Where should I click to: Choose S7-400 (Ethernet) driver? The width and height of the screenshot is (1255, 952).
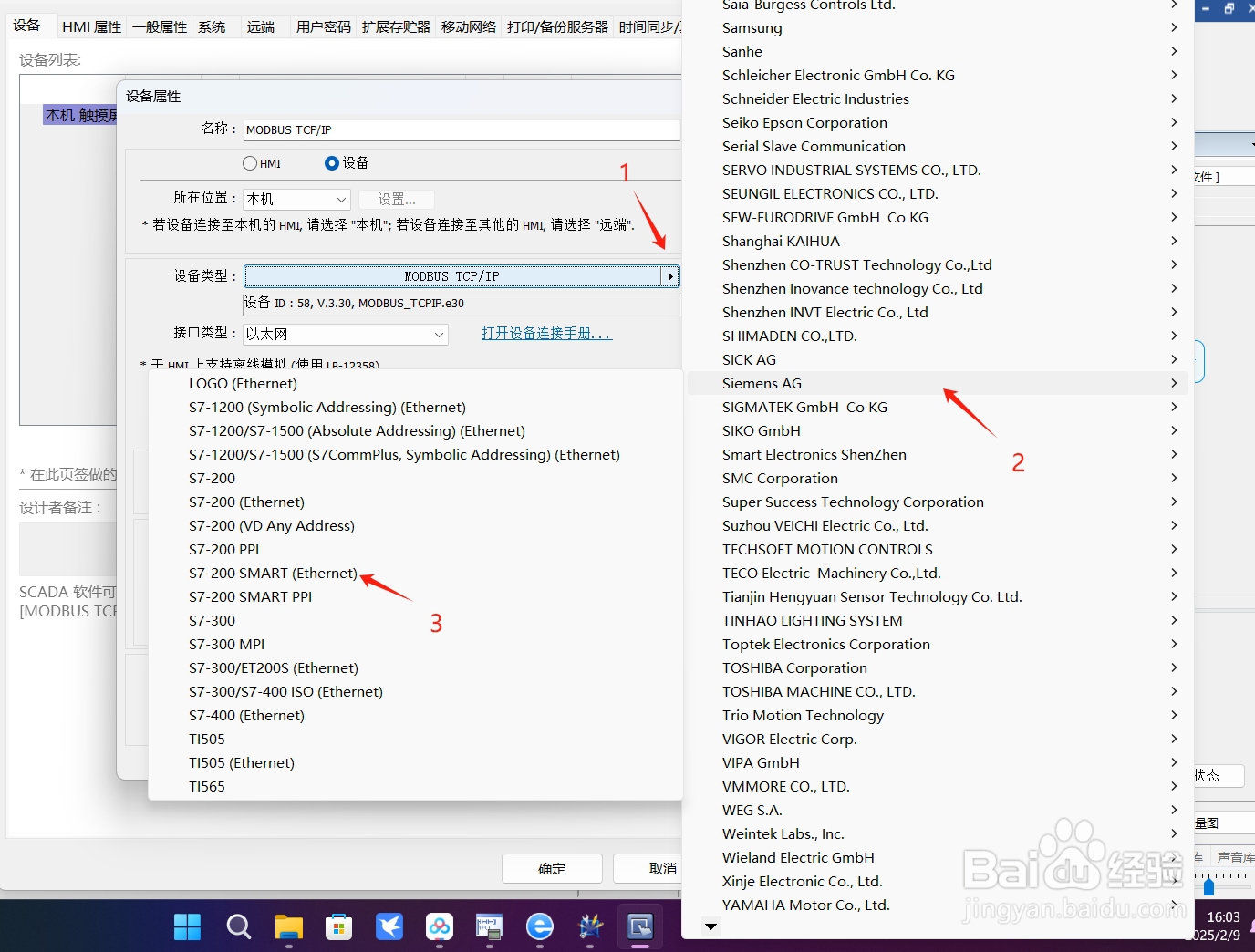pos(246,716)
